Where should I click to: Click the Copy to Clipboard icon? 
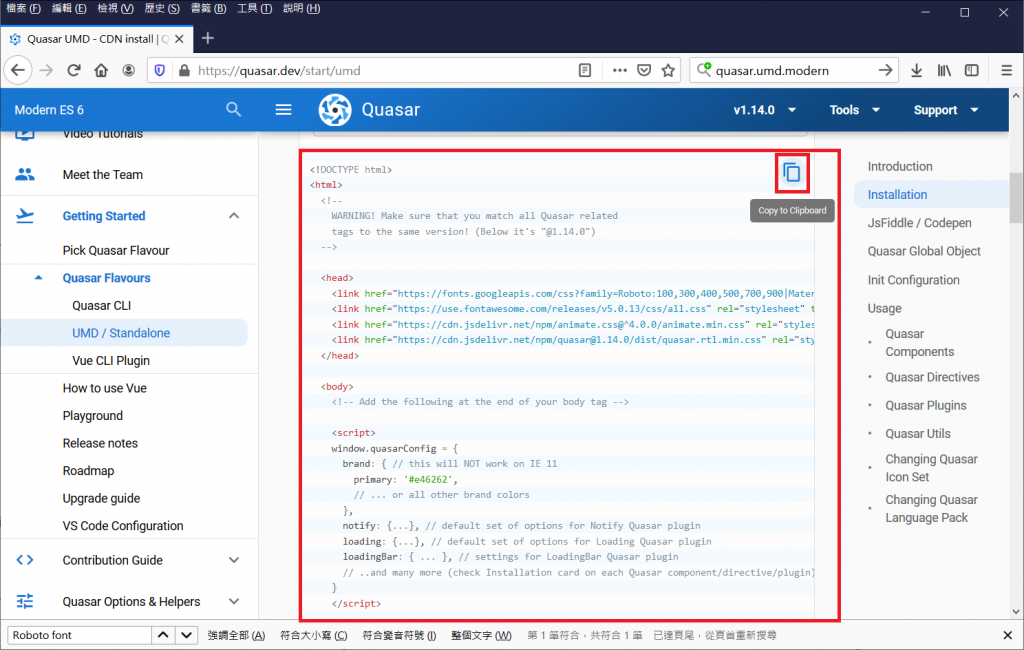click(792, 172)
